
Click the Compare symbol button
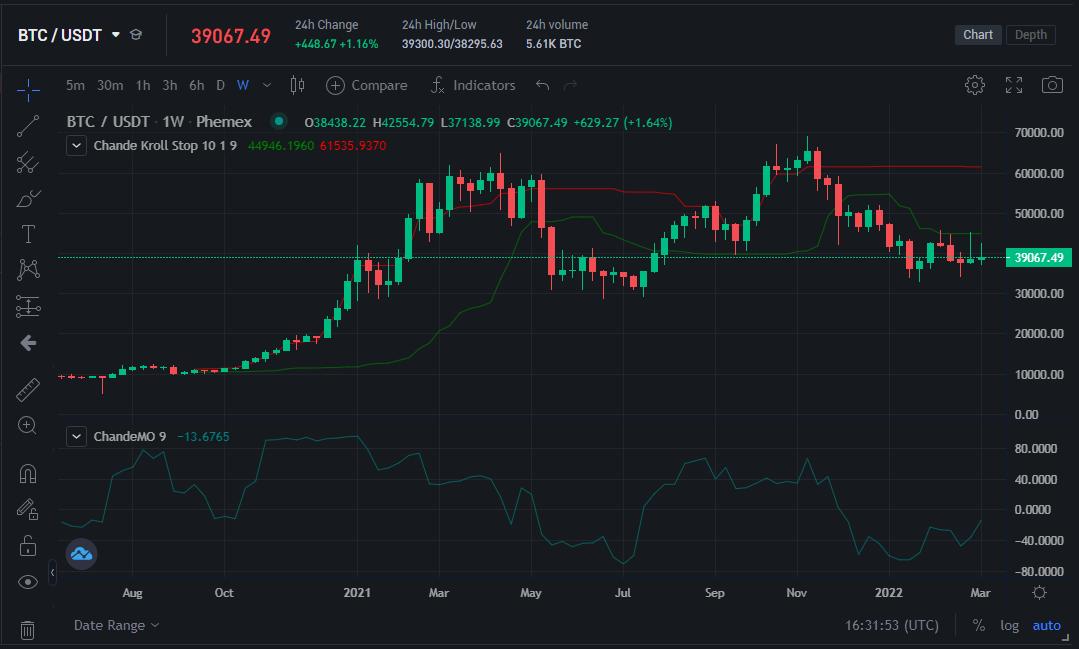366,85
